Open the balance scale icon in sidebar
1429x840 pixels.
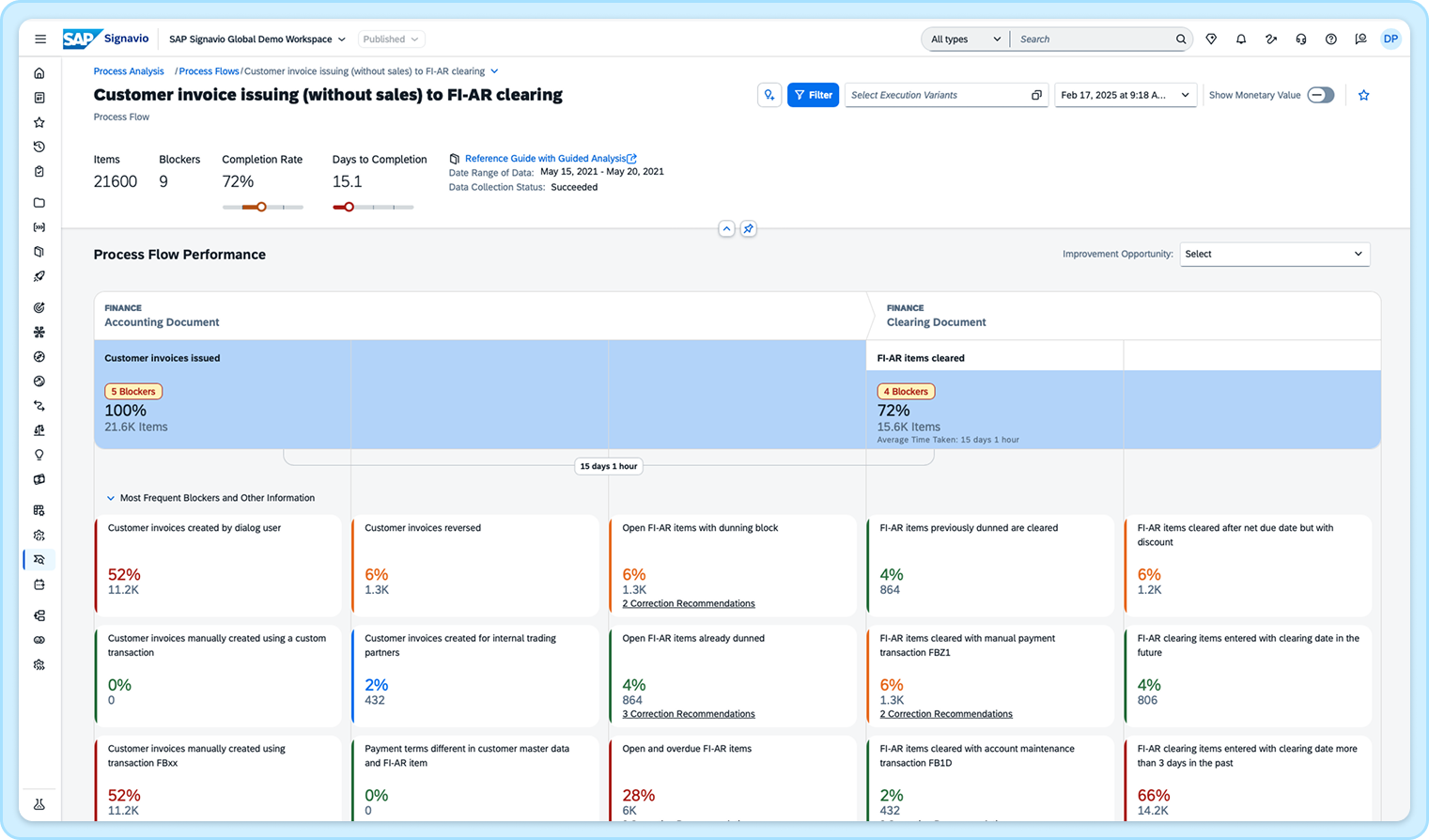pos(39,430)
